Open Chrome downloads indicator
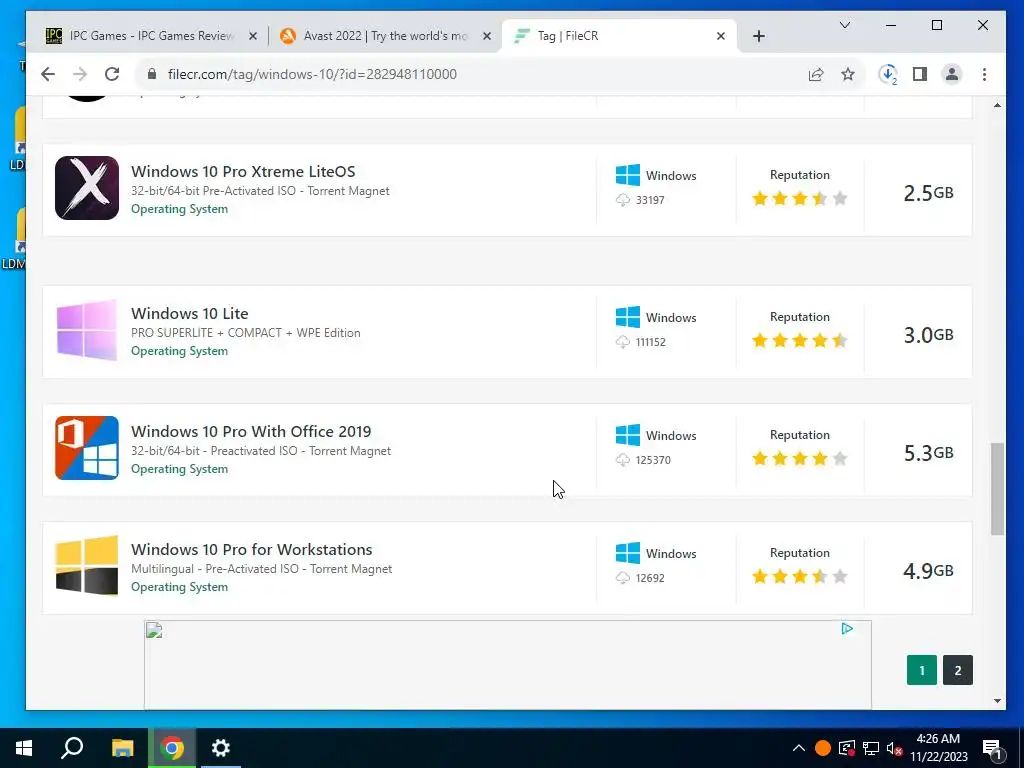Screen dimensions: 1024x768 tap(888, 74)
